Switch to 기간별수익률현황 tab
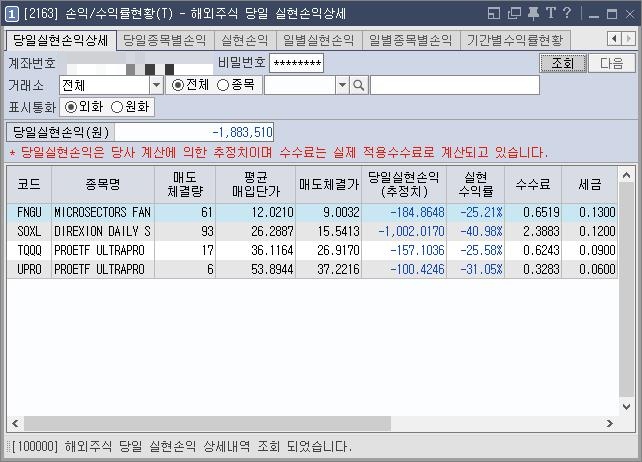The image size is (642, 462). click(515, 40)
